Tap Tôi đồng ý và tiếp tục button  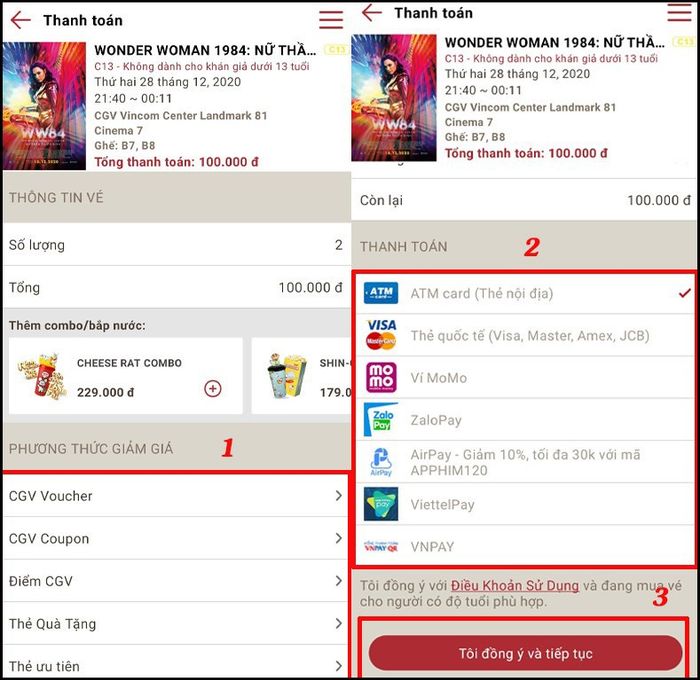525,653
